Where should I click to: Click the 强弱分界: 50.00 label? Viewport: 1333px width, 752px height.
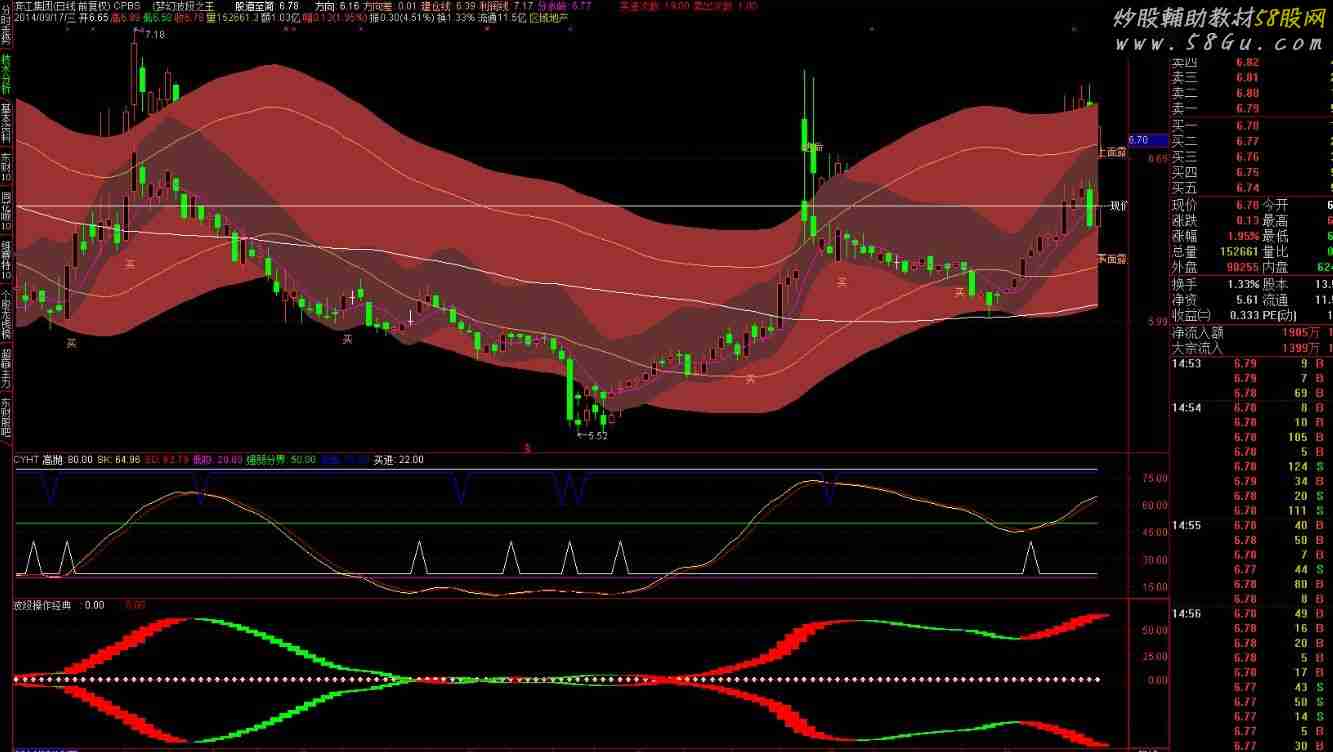tap(283, 460)
